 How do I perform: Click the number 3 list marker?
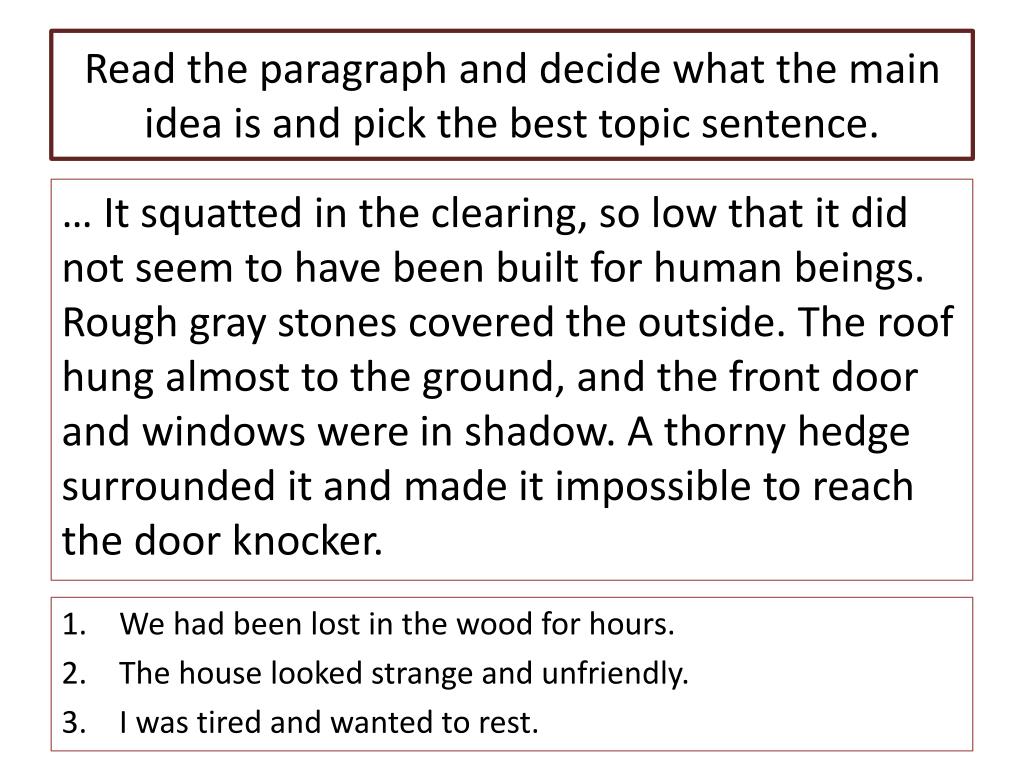coord(74,722)
